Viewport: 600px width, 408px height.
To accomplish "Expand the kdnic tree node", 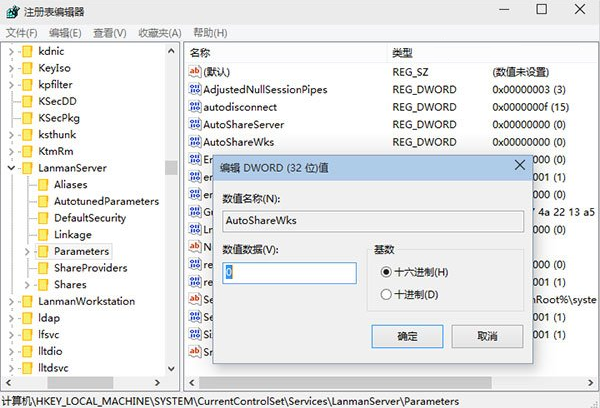I will [11, 51].
